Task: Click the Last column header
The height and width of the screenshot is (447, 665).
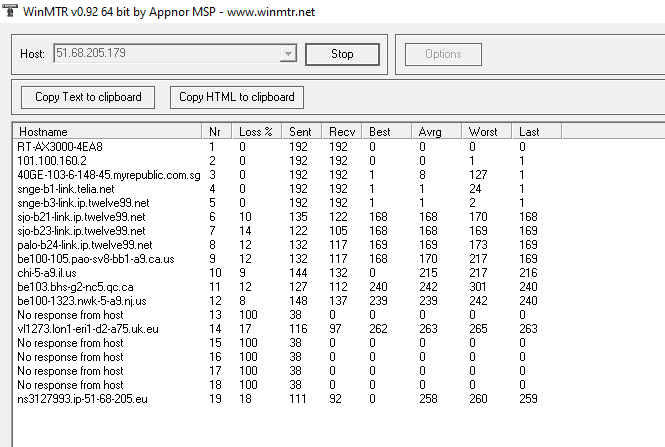Action: (x=536, y=131)
